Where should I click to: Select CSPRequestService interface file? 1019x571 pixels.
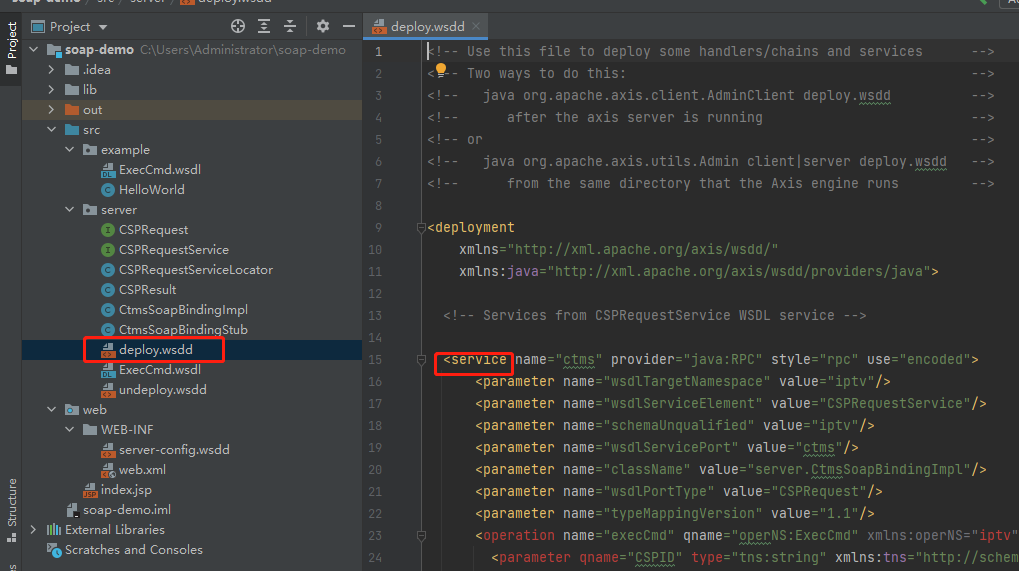click(x=174, y=249)
